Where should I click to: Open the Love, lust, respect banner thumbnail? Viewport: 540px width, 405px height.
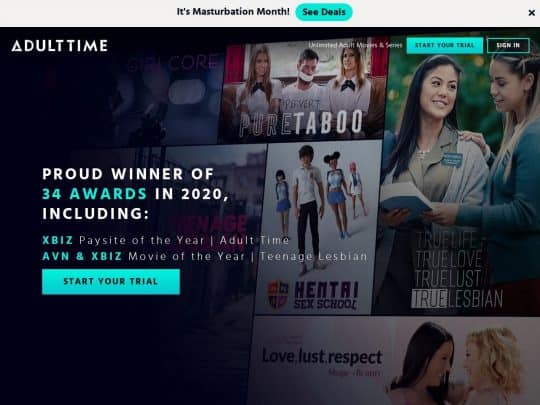(x=394, y=361)
